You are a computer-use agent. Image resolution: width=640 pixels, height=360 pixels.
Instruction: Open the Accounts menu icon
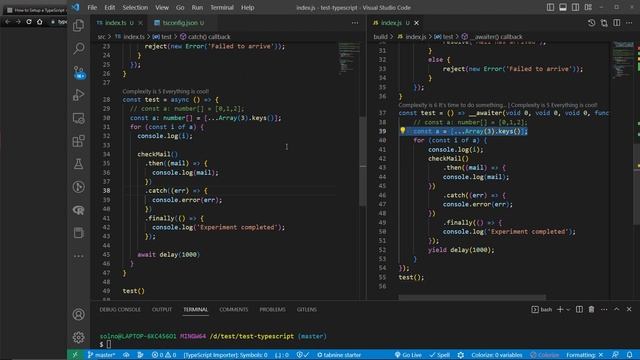point(78,314)
